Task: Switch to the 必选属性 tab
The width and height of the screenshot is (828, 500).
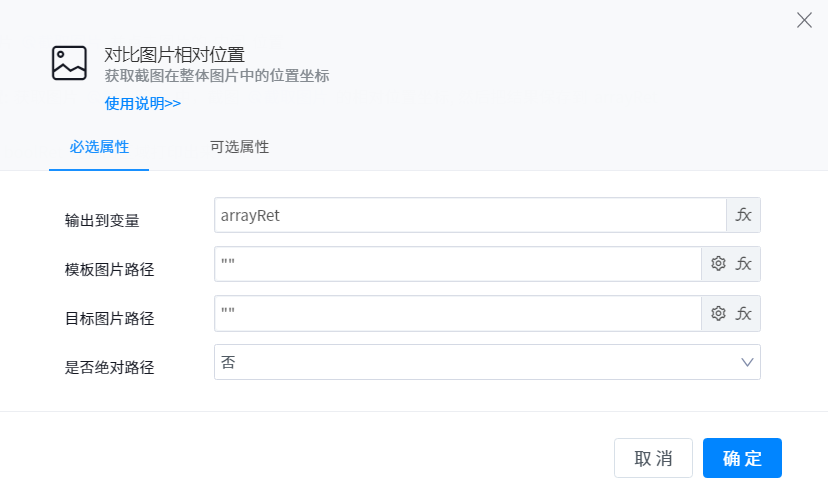Action: click(99, 147)
